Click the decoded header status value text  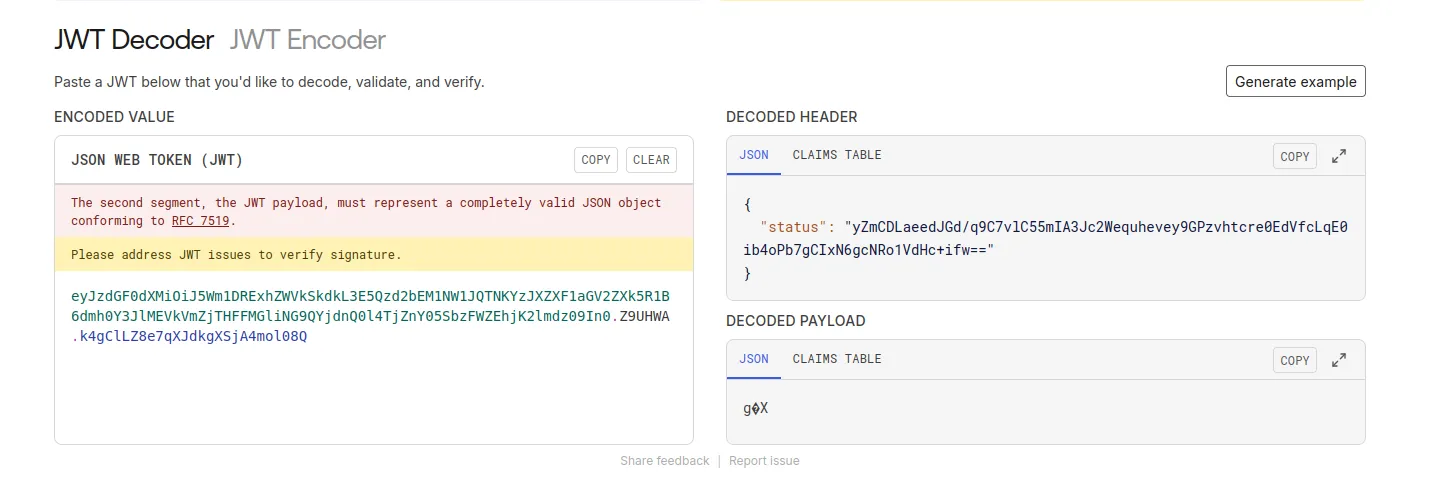pyautogui.click(x=1000, y=227)
